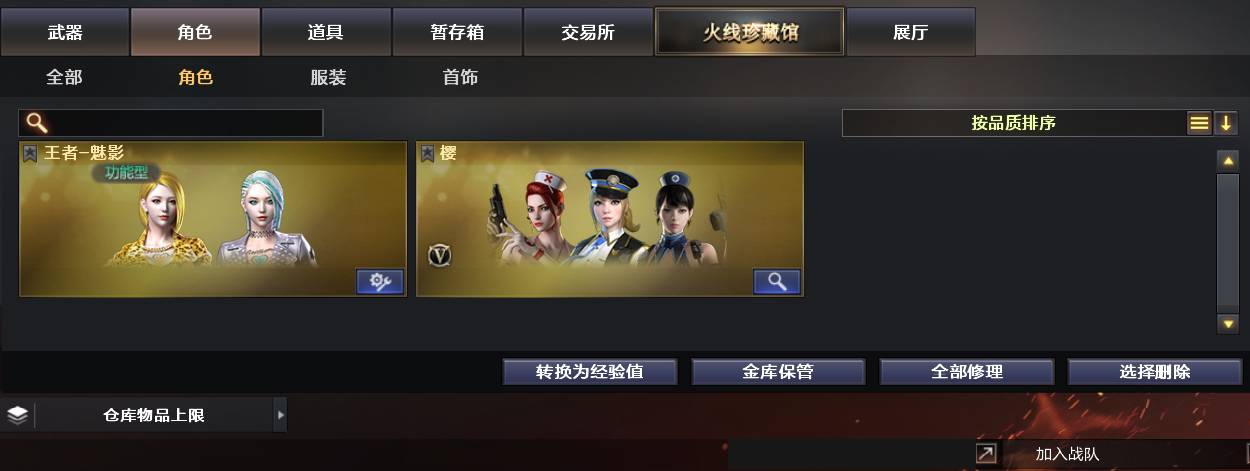The image size is (1250, 471).
Task: Click the layers icon near 仓库物品上限
Action: (17, 414)
